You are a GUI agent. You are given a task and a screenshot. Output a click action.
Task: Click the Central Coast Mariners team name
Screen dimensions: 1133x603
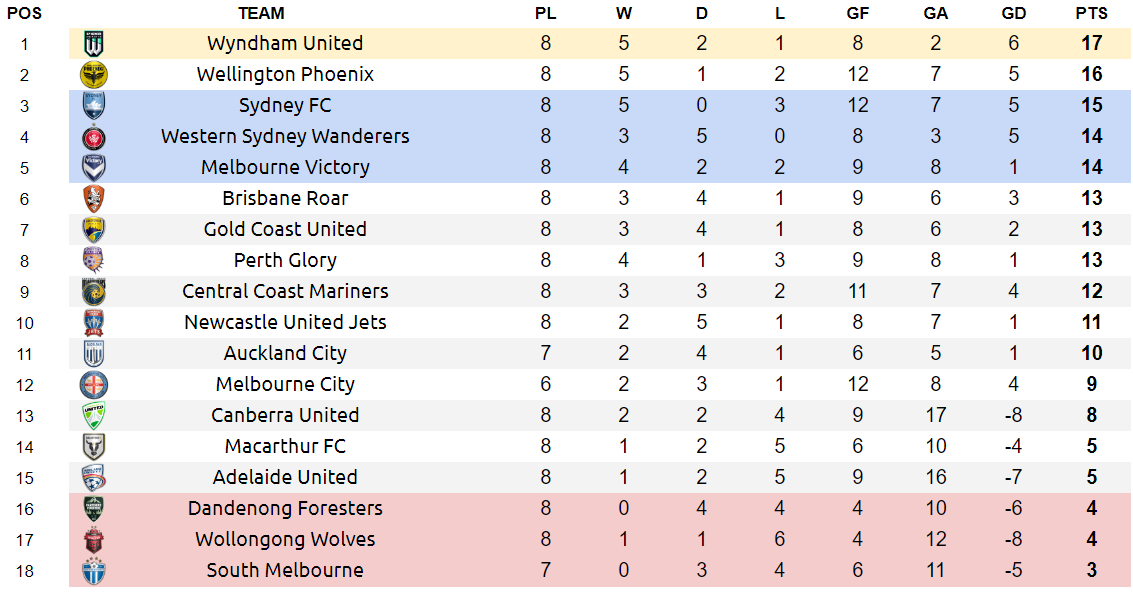285,291
